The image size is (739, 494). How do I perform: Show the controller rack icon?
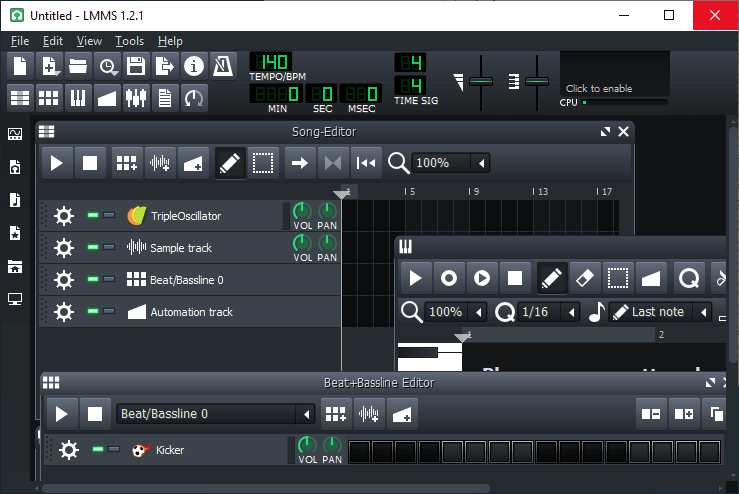pyautogui.click(x=194, y=98)
